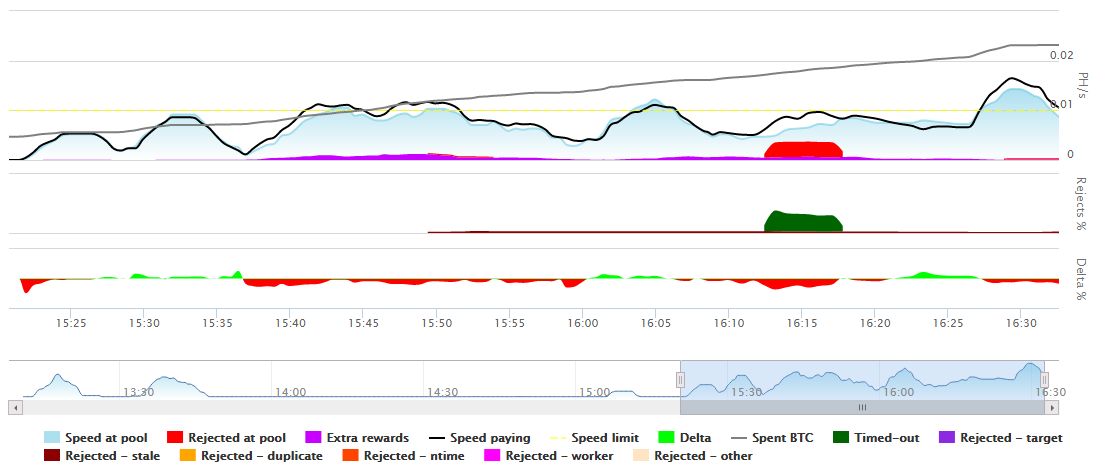Click the left range selector handle
The width and height of the screenshot is (1100, 467).
(x=680, y=379)
